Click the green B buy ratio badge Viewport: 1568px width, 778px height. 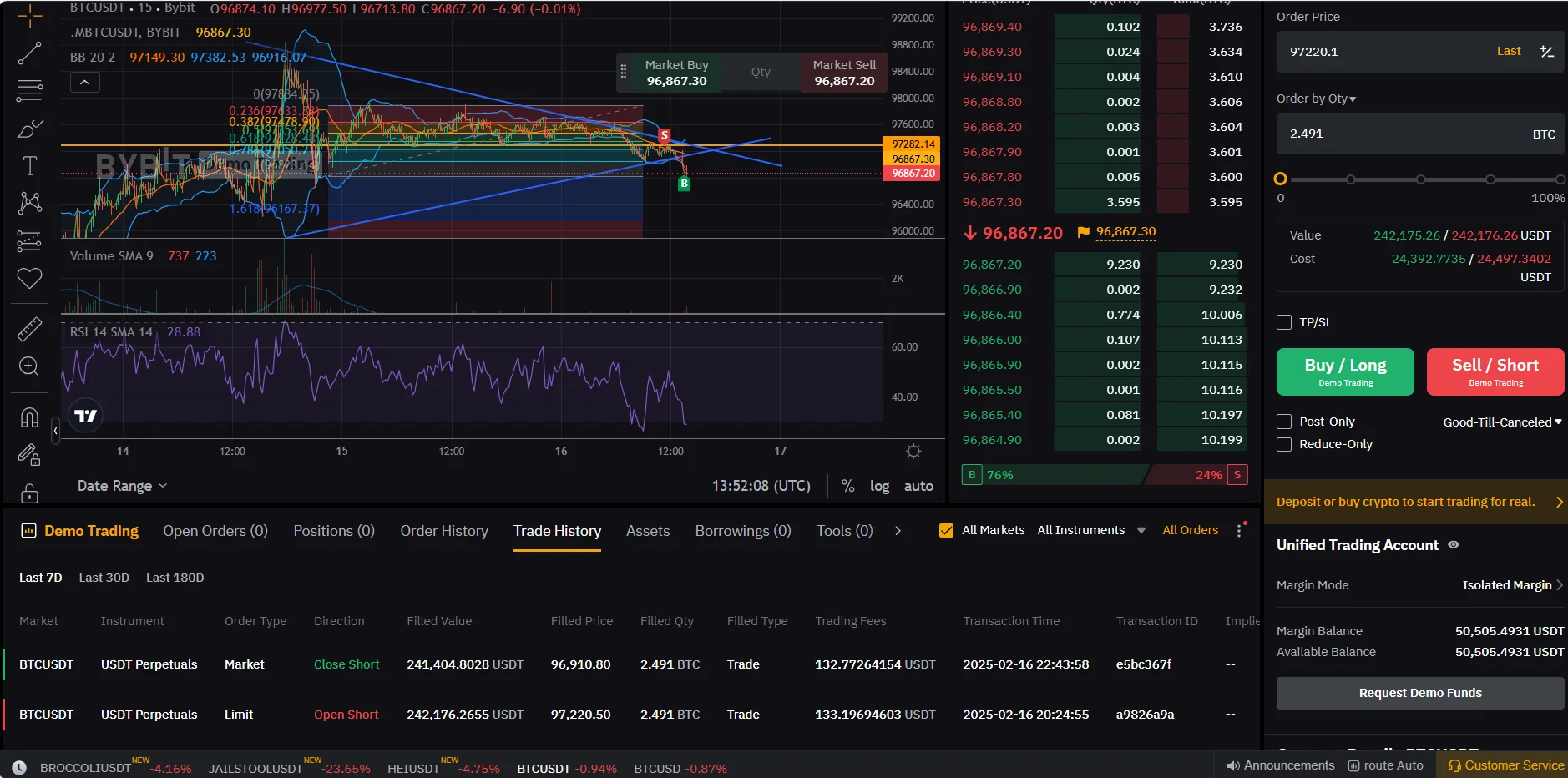(971, 475)
